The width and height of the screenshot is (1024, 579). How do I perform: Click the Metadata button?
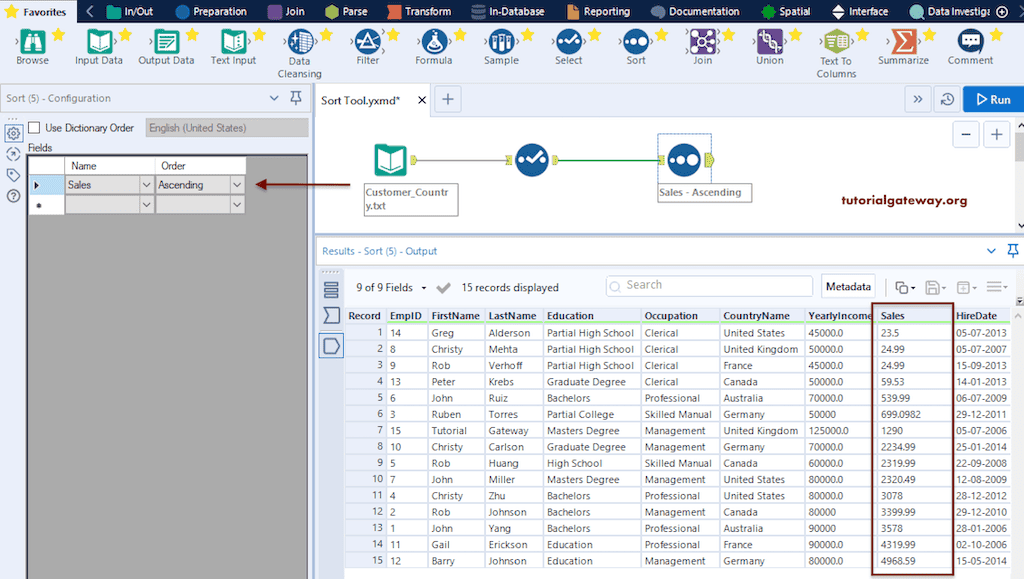point(848,287)
